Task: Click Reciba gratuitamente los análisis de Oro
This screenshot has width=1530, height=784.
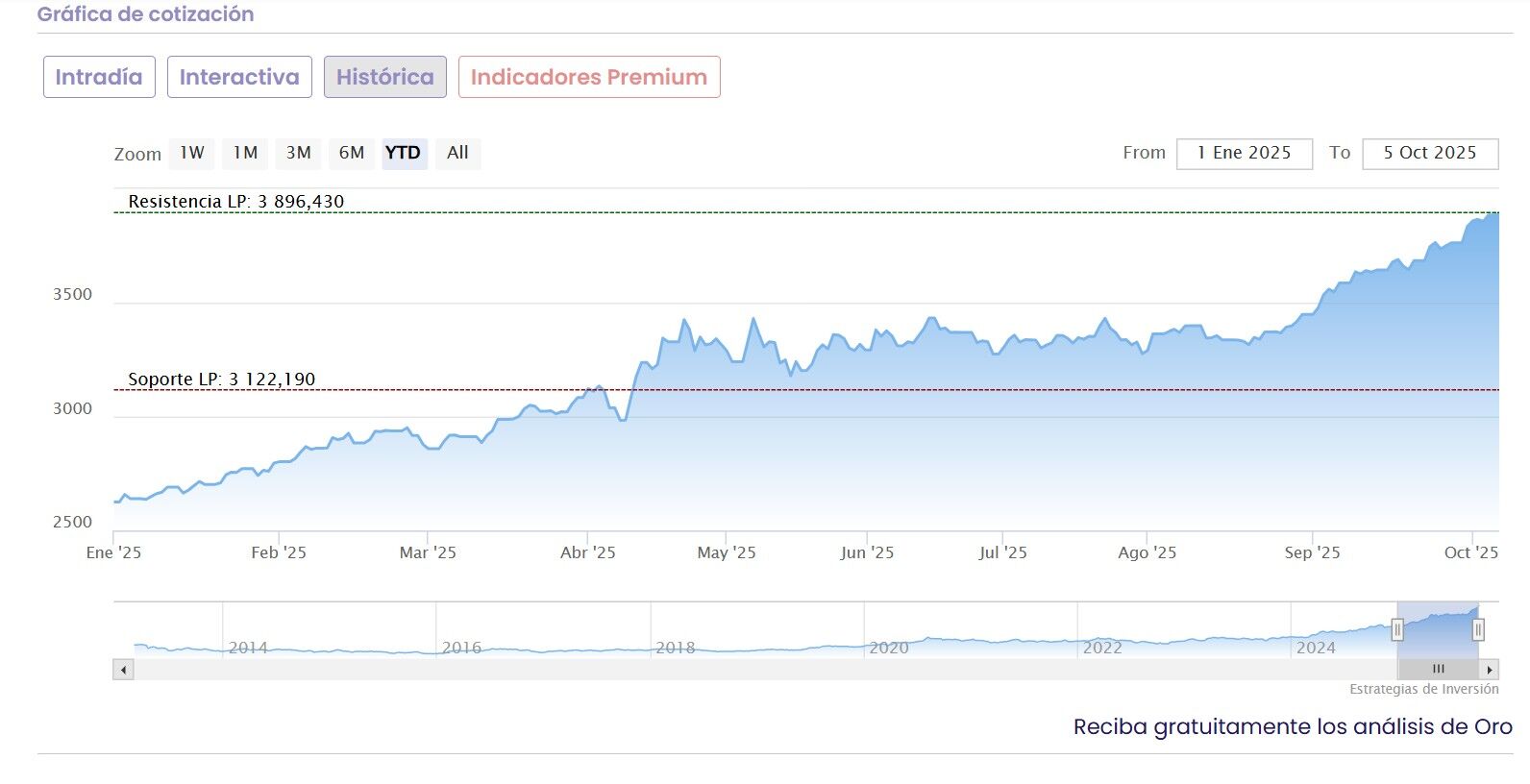Action: [1293, 727]
